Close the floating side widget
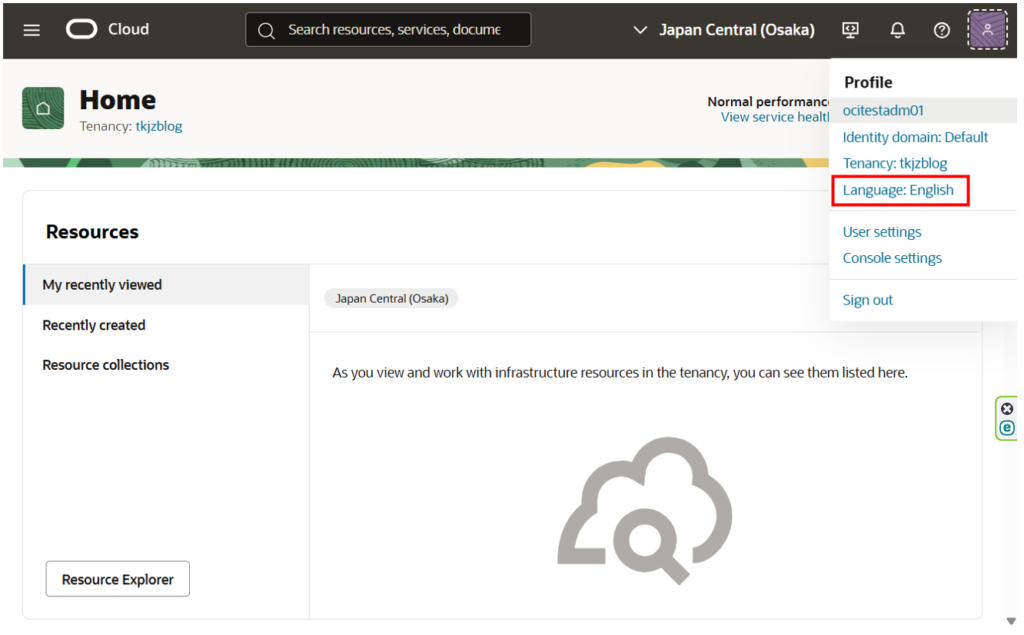The height and width of the screenshot is (635, 1024). tap(1007, 409)
